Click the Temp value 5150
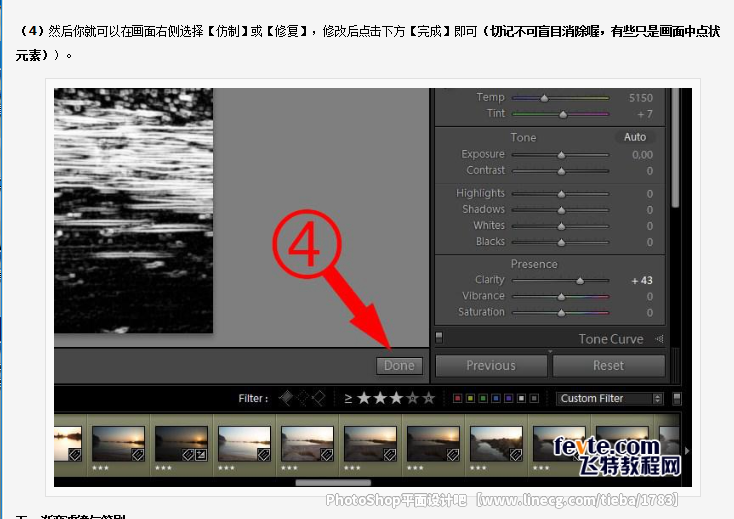The height and width of the screenshot is (519, 734). tap(640, 98)
